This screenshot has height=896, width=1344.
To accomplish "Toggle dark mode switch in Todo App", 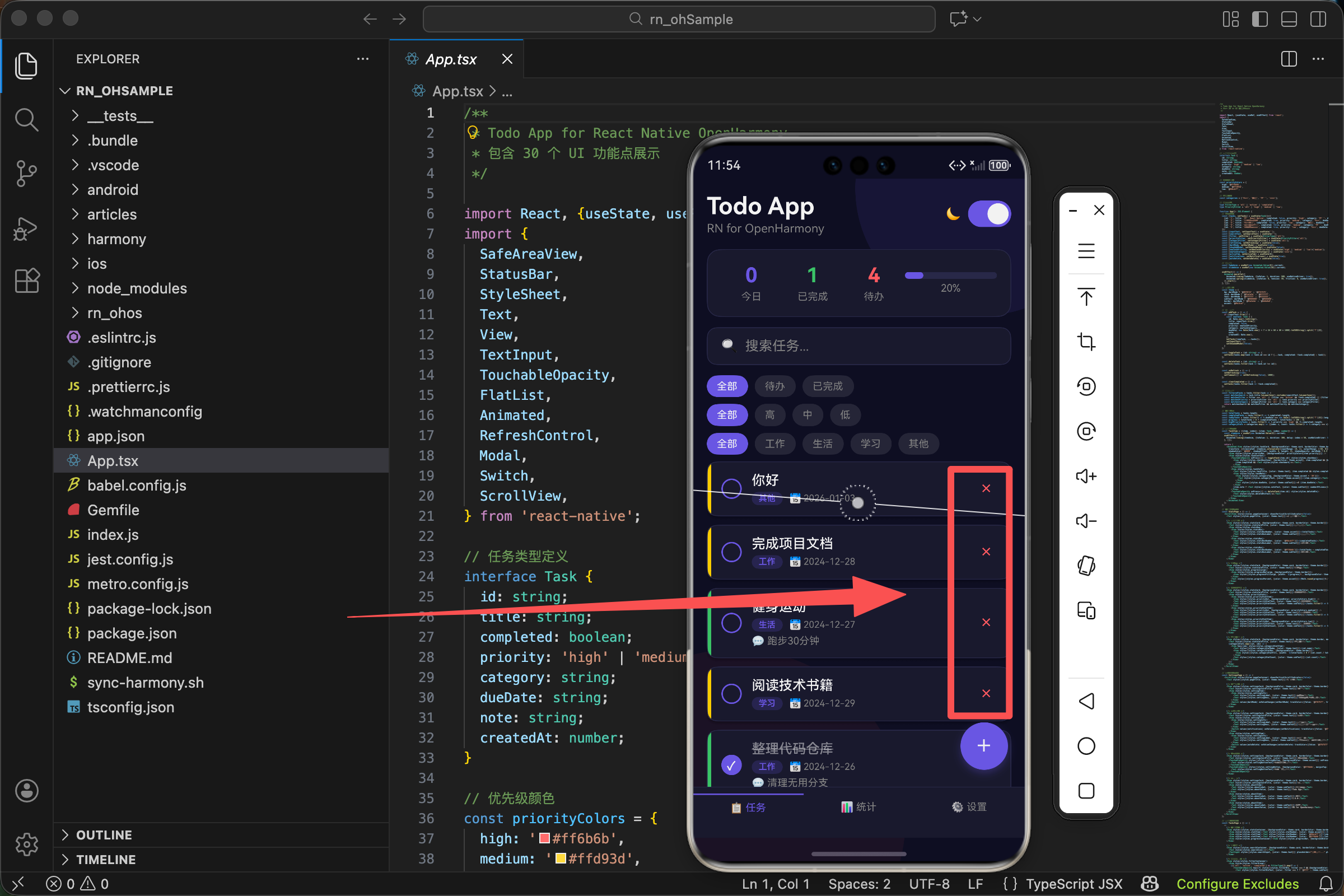I will 989,214.
